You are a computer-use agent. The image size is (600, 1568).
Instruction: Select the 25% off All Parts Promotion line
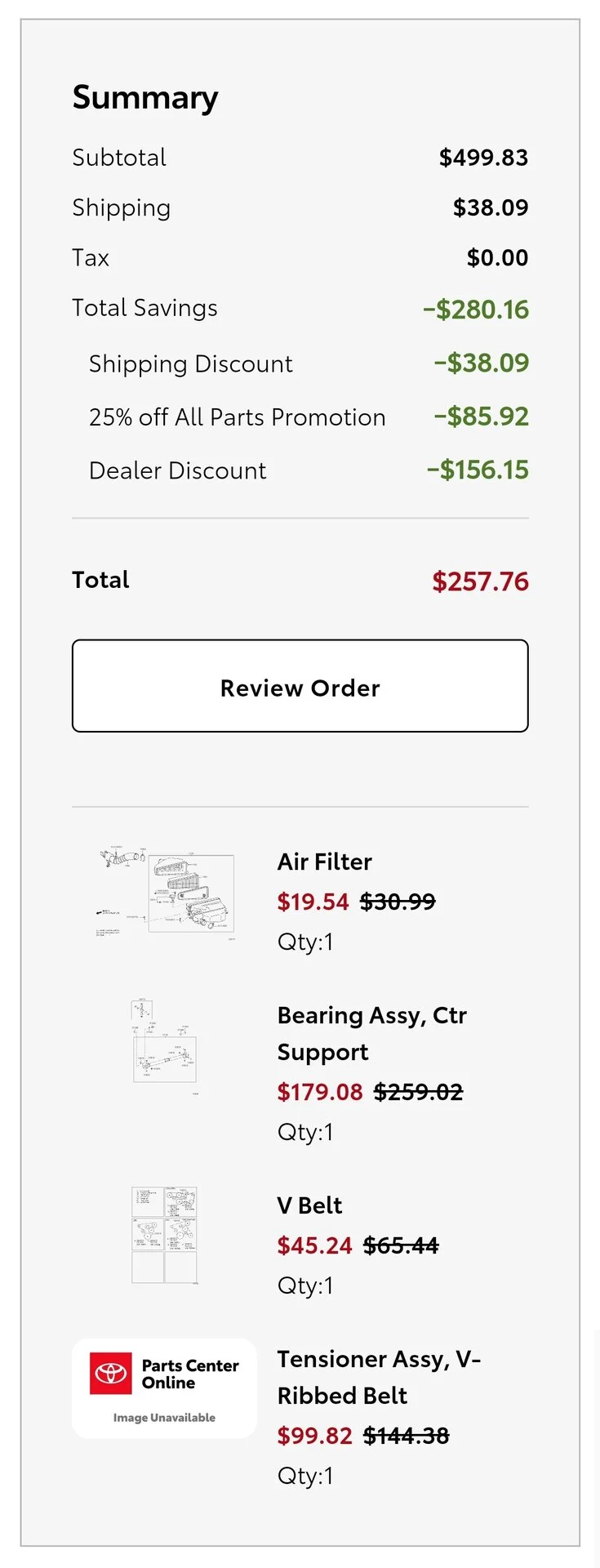click(x=309, y=416)
